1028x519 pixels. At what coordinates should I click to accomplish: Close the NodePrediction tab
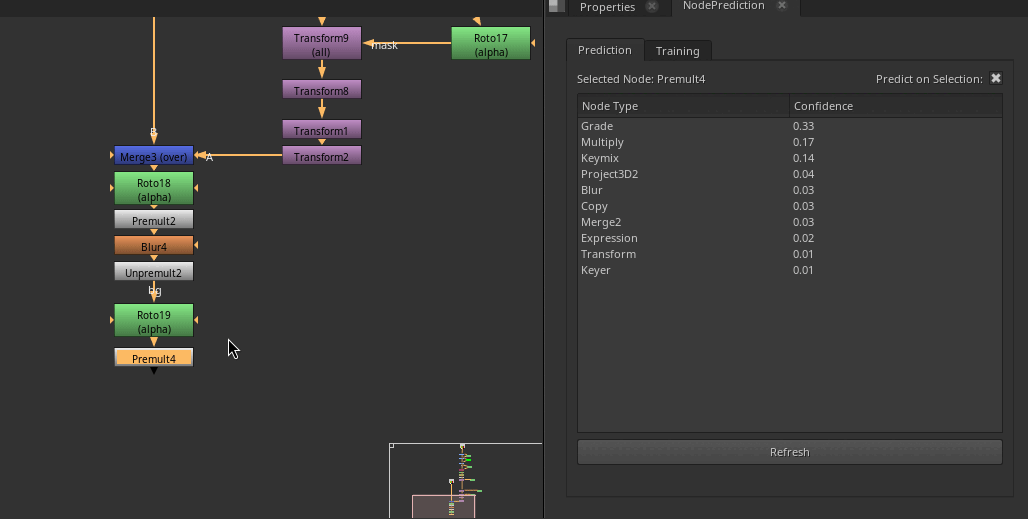coord(781,5)
